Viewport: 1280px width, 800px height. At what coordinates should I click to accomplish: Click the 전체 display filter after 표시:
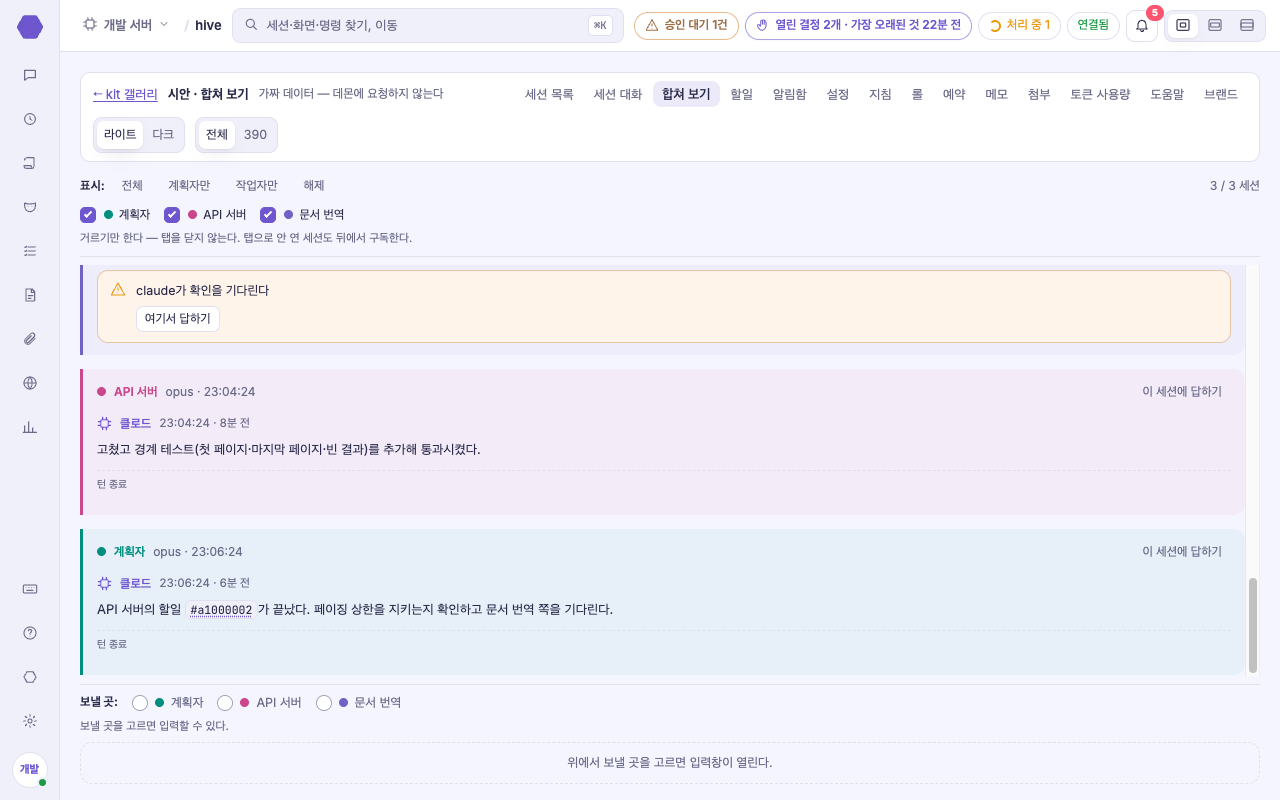coord(132,186)
